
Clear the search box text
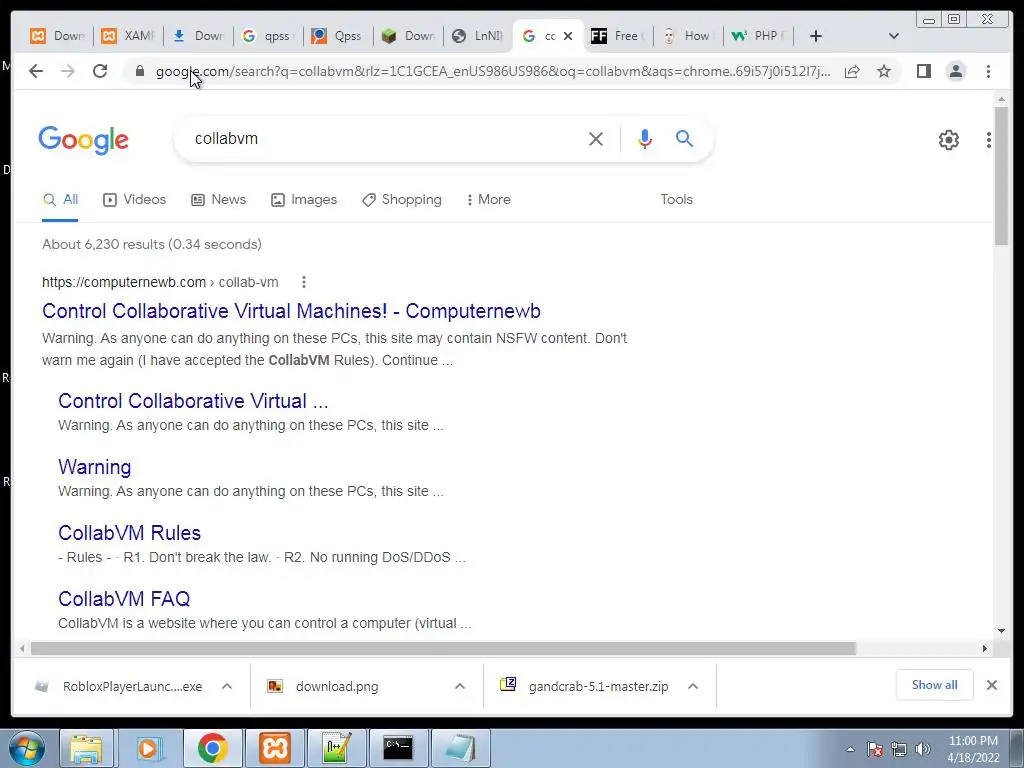tap(596, 138)
